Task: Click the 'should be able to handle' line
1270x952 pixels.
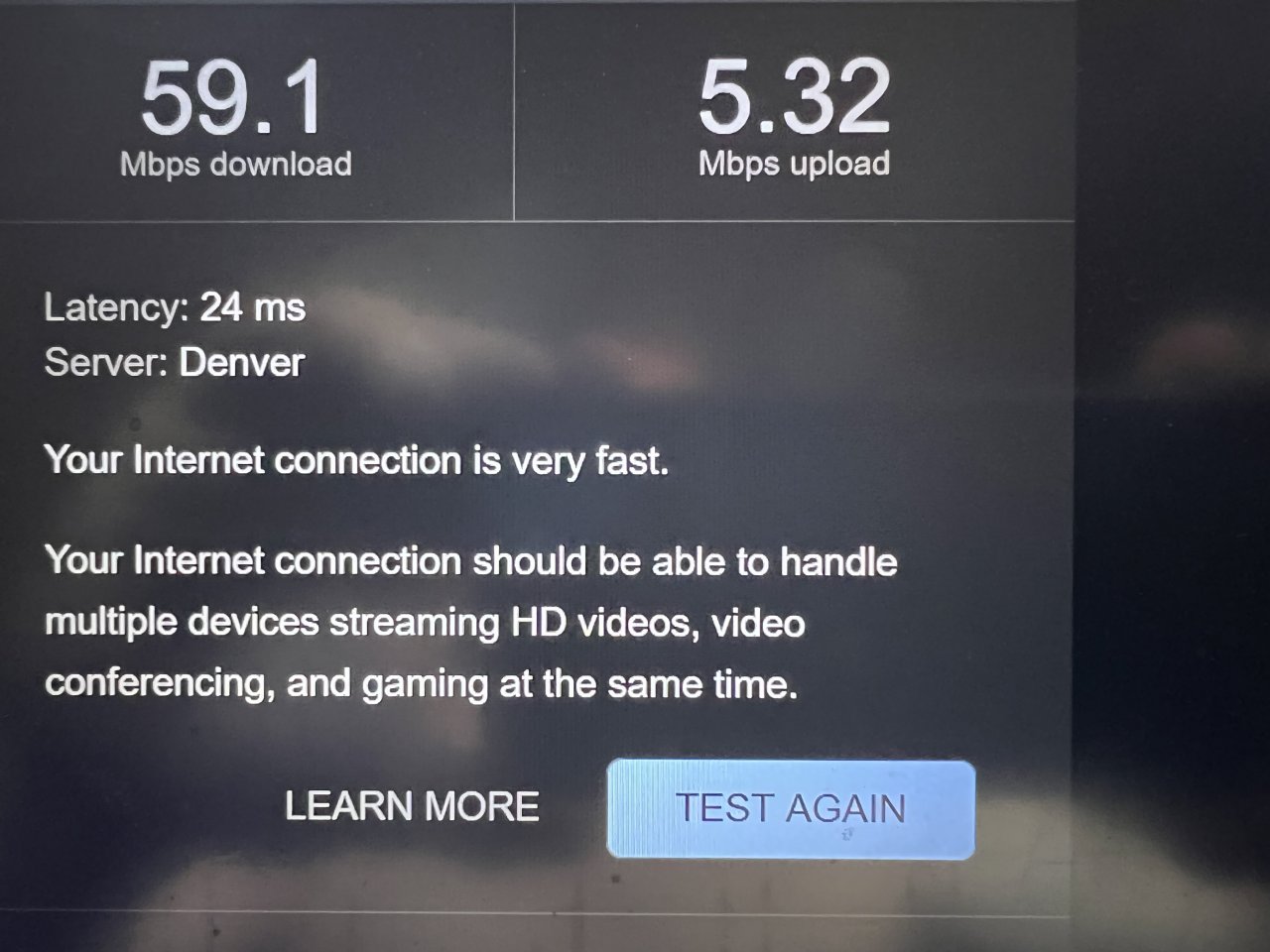Action: point(471,561)
